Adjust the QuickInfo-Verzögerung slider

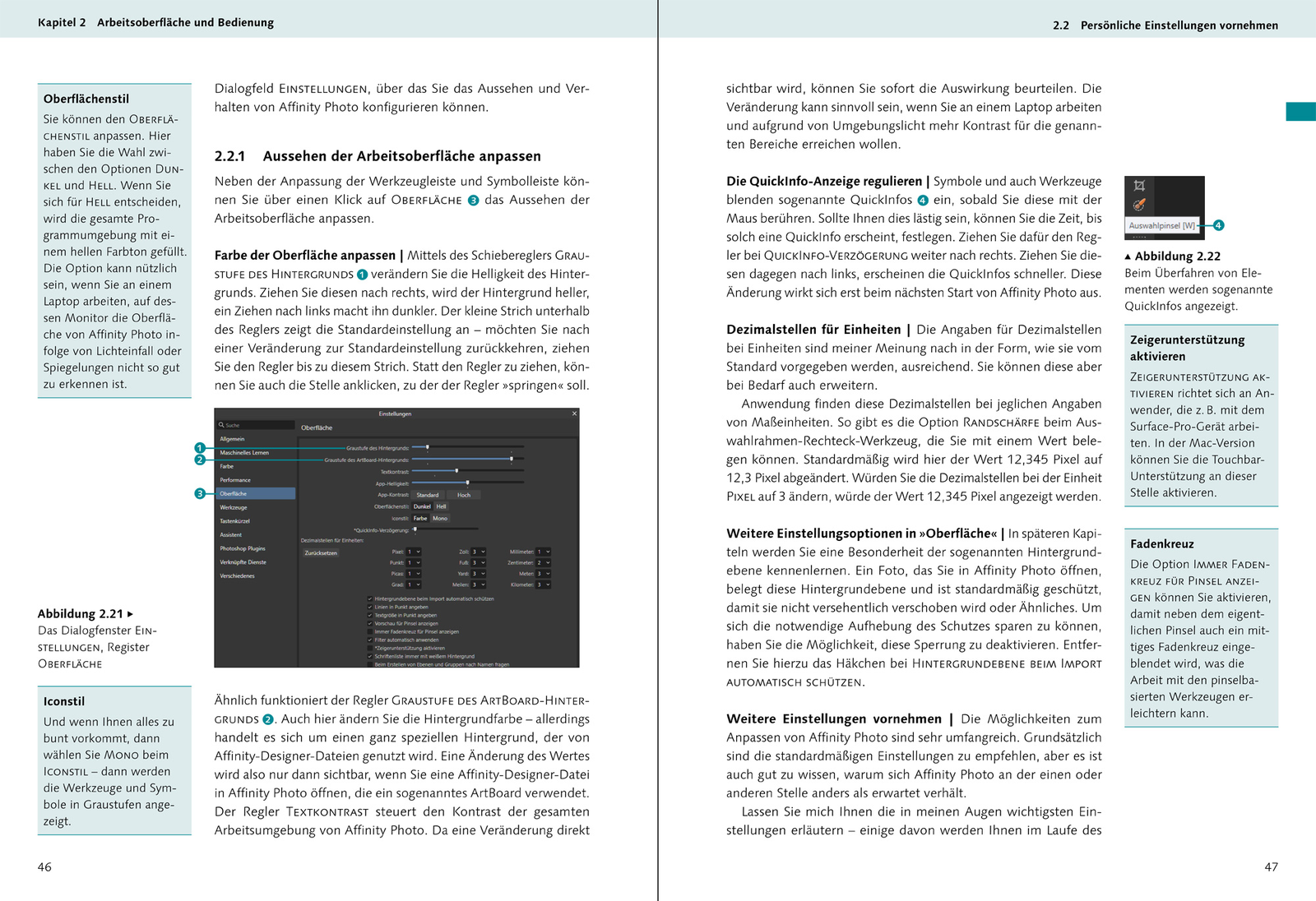[x=445, y=529]
